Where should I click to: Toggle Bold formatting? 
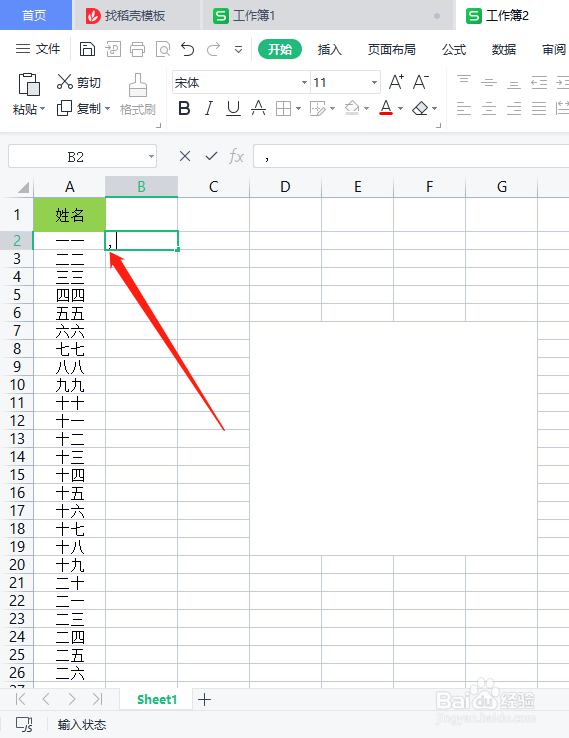[x=184, y=109]
